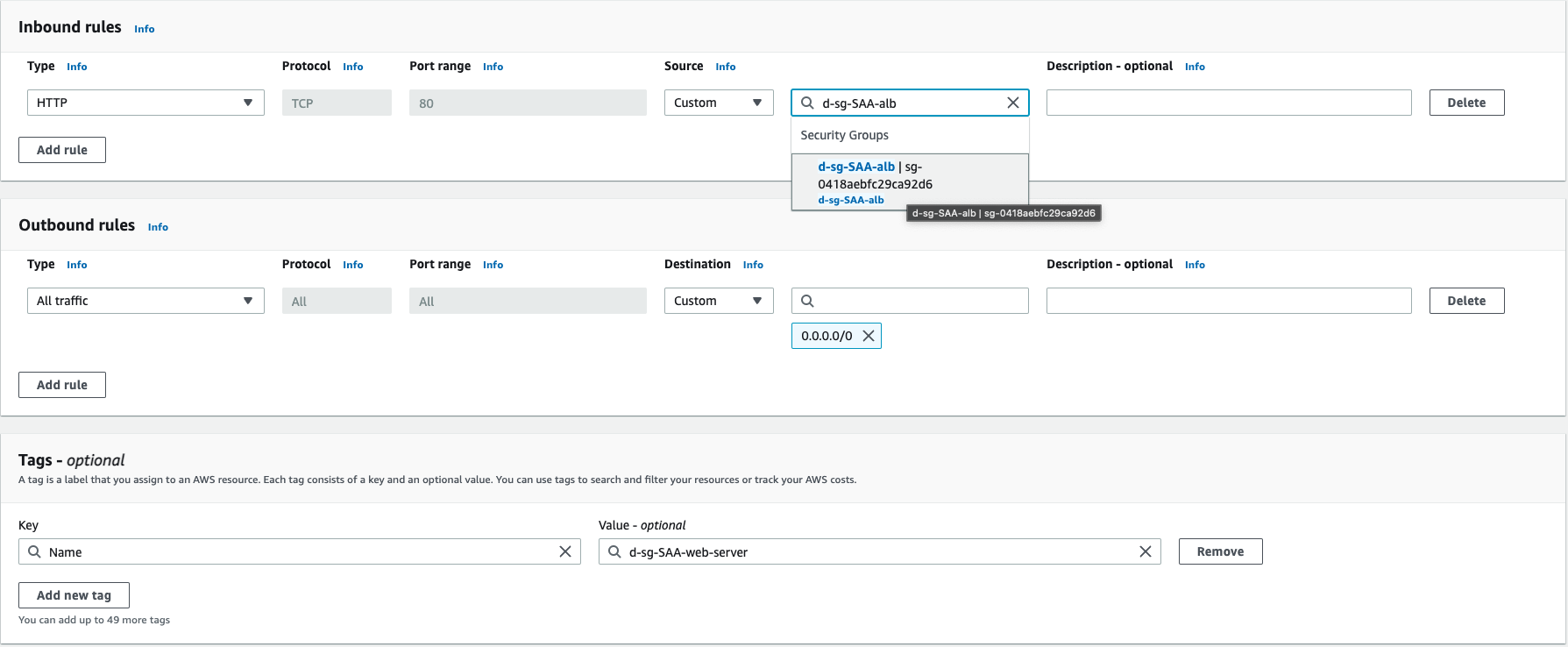Remove the 0.0.0.0/0 destination chip
Screen dimensions: 1568x647
point(868,336)
